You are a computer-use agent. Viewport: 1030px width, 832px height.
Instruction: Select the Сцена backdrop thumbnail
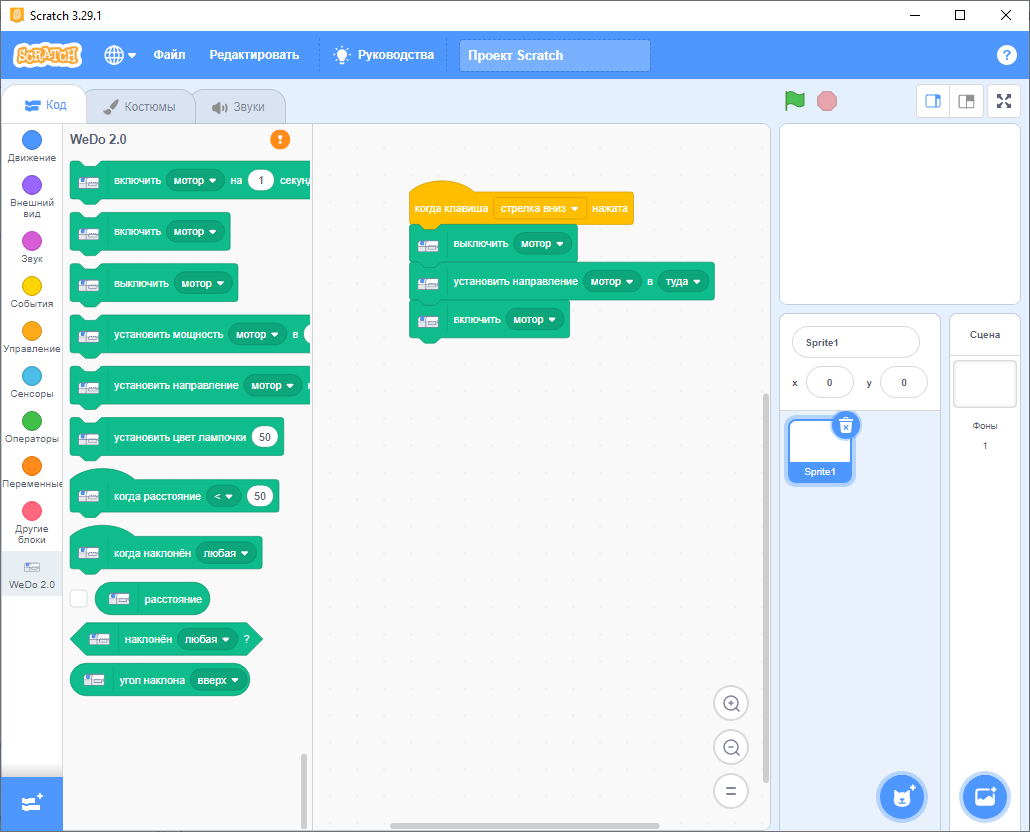click(x=985, y=383)
